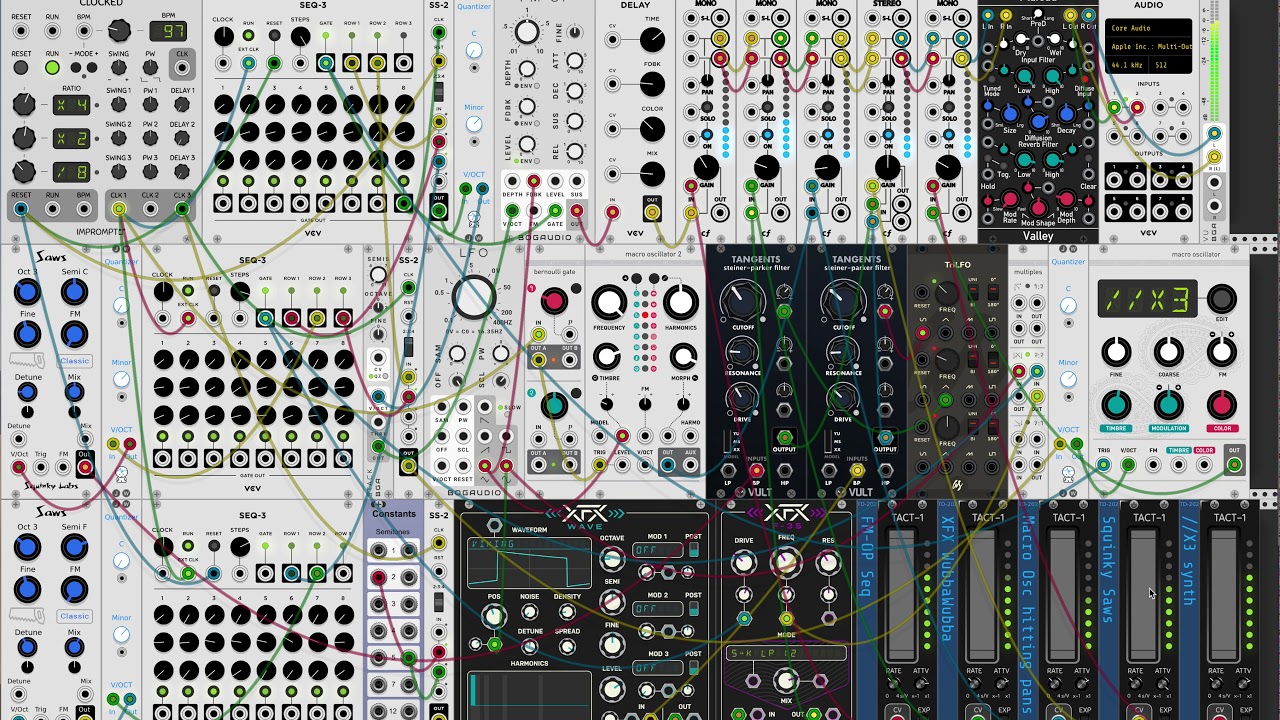Click the OUT jack on the Bogaudio FM-OP

tap(576, 210)
